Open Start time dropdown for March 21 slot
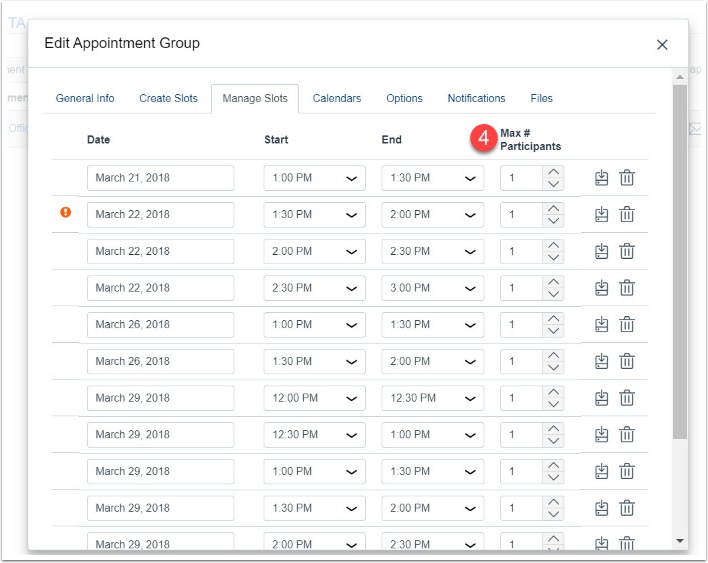This screenshot has height=563, width=708. click(x=314, y=178)
